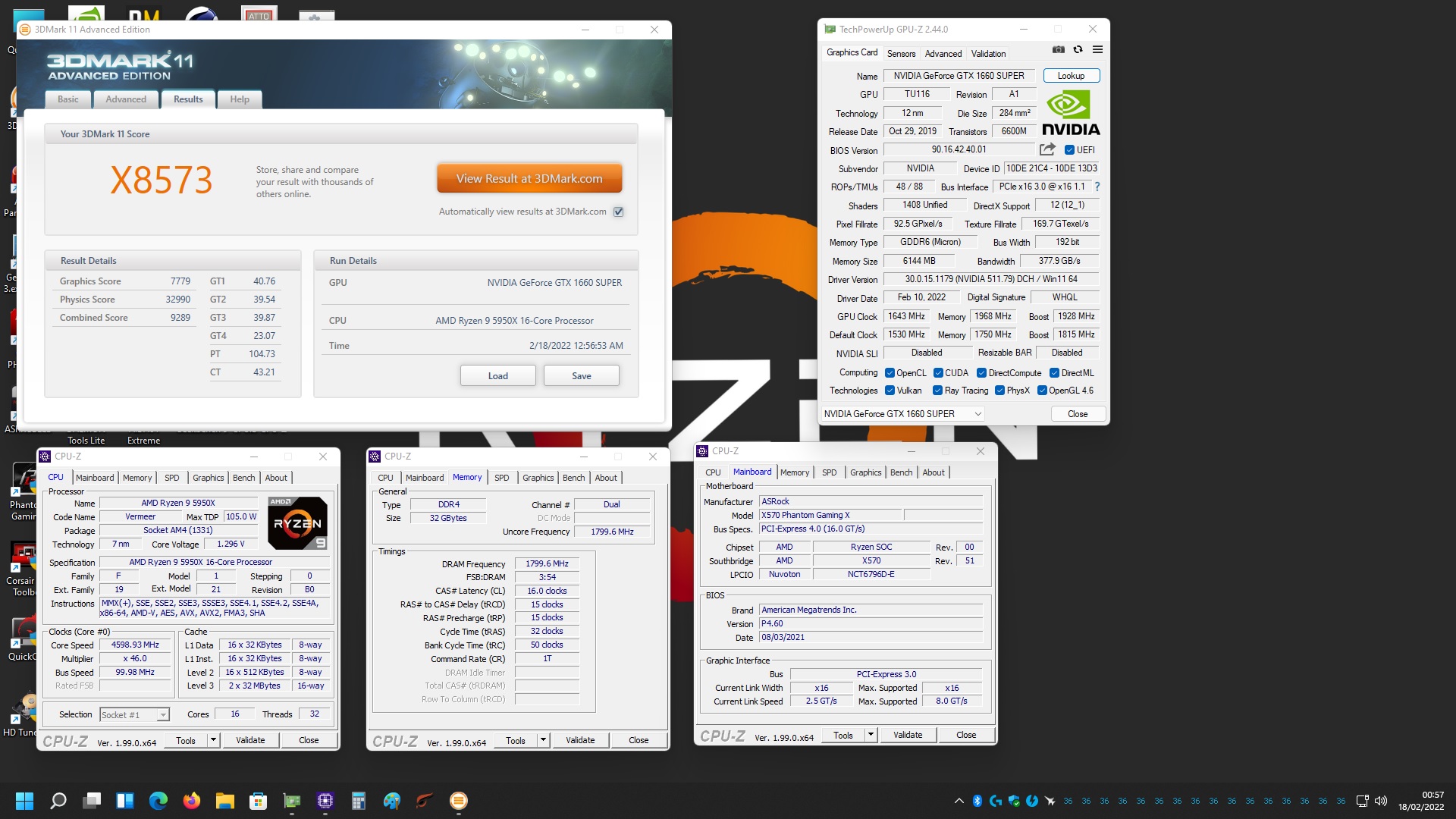1456x819 pixels.
Task: Expand Tools arrow in CPU-Z CPU window
Action: point(213,740)
